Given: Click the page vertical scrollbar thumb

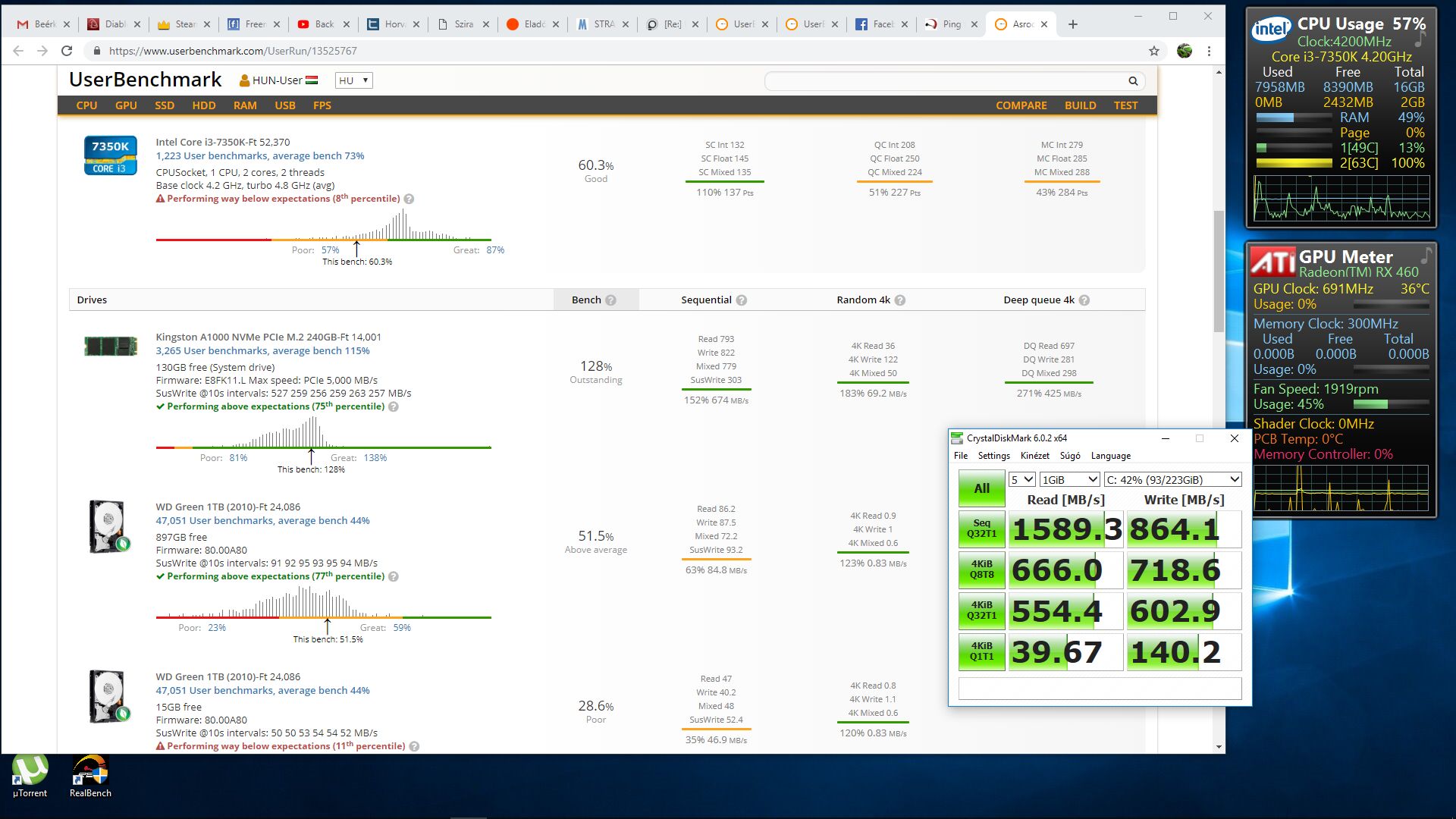Looking at the screenshot, I should (1219, 271).
